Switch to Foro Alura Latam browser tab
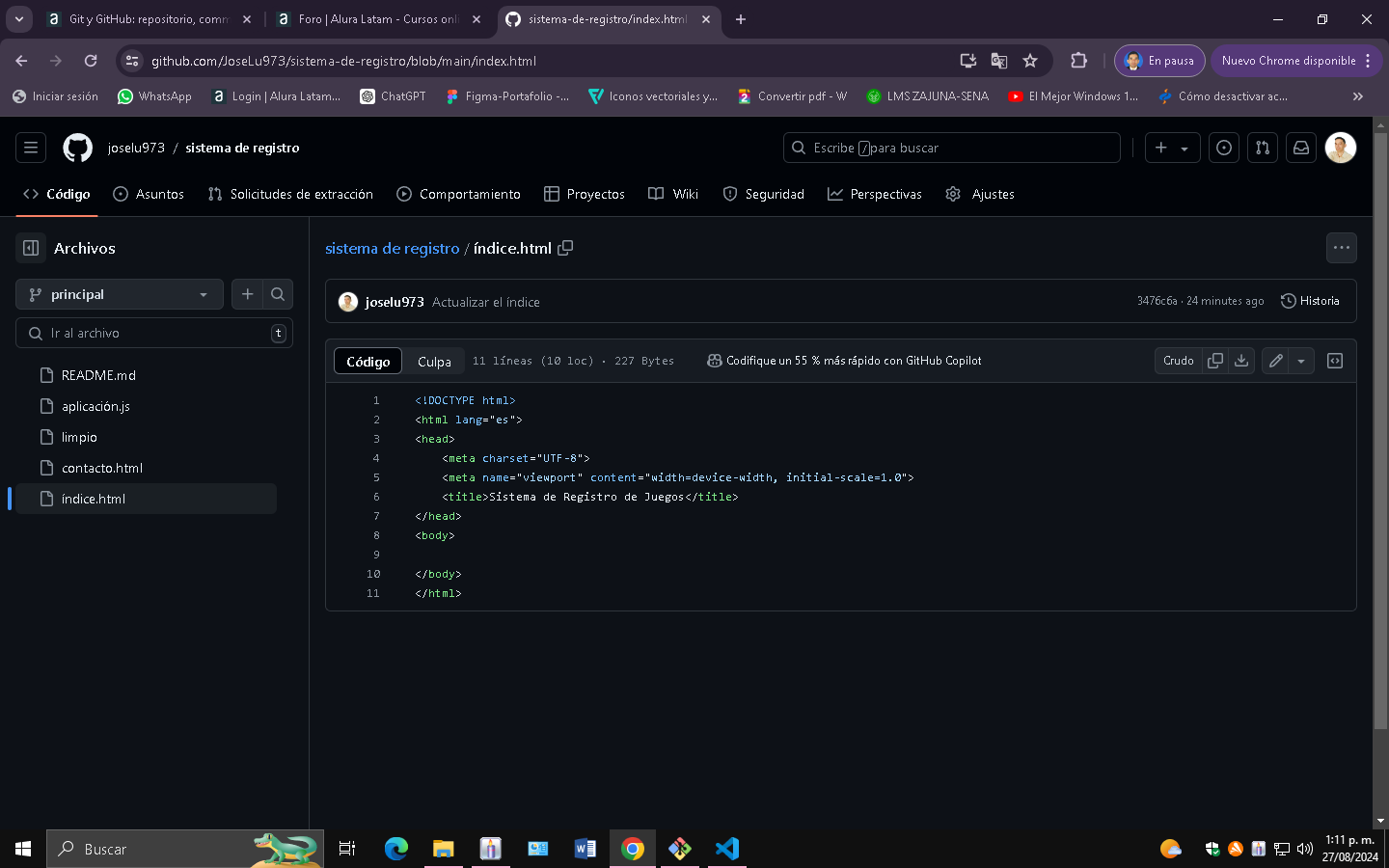Viewport: 1389px width, 868px height. pyautogui.click(x=378, y=19)
